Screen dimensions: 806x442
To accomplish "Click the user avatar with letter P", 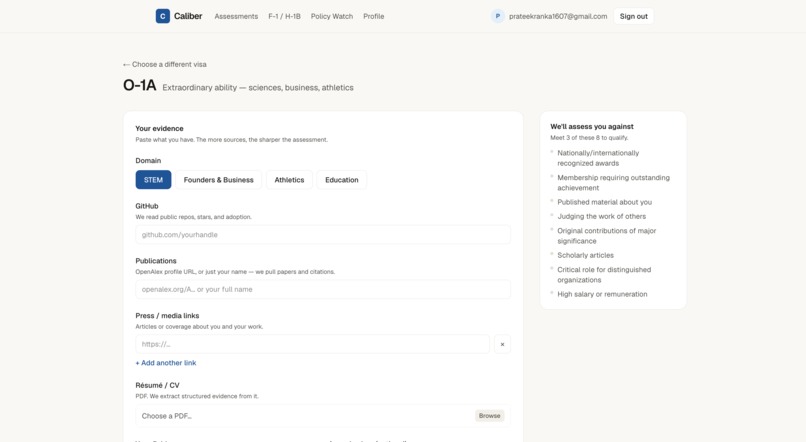I will coord(497,16).
